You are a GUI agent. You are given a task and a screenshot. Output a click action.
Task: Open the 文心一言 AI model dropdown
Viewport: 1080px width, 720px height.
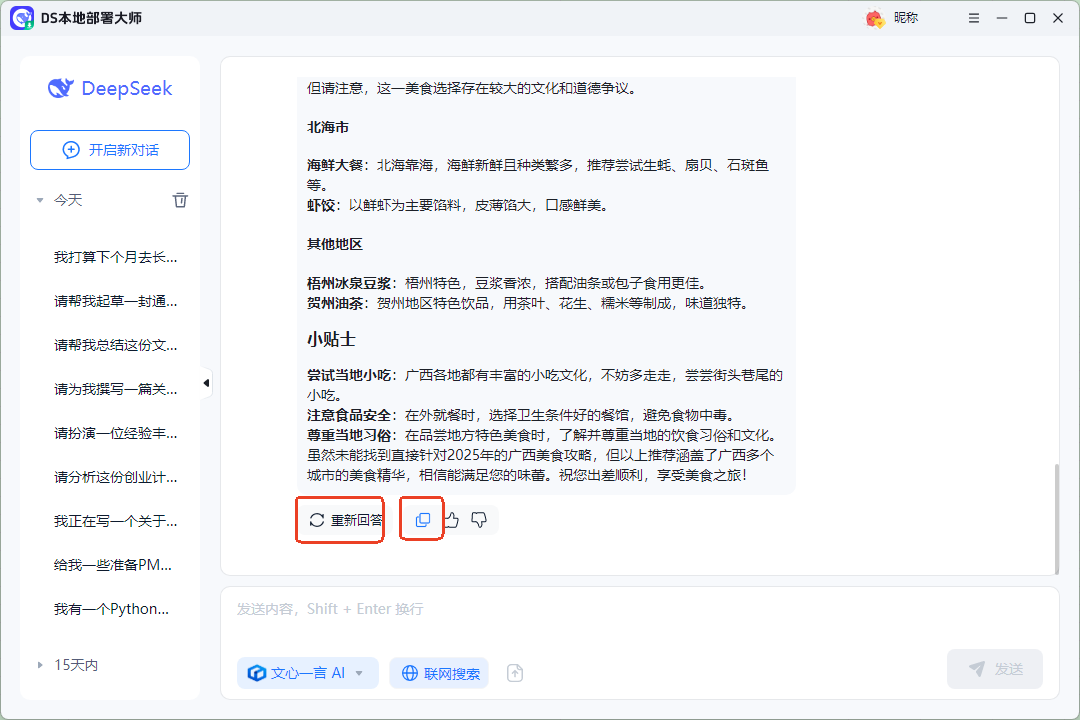308,673
